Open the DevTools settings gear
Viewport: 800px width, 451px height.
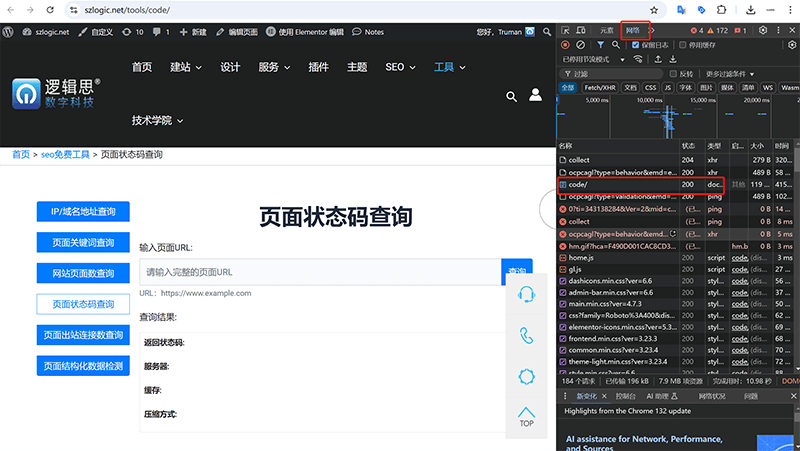click(x=764, y=31)
